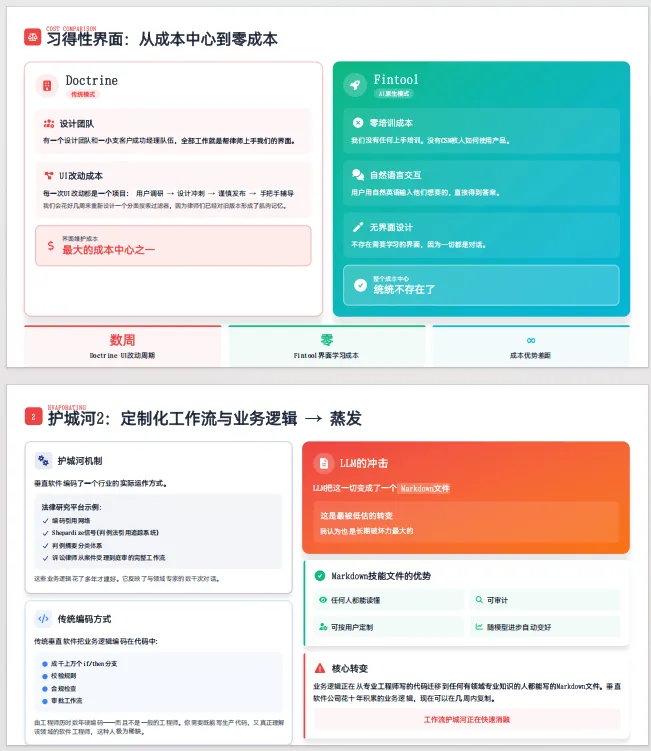The height and width of the screenshot is (751, 651).
Task: Click the checkmark circle icon beside 统统不存在了
Action: (360, 285)
